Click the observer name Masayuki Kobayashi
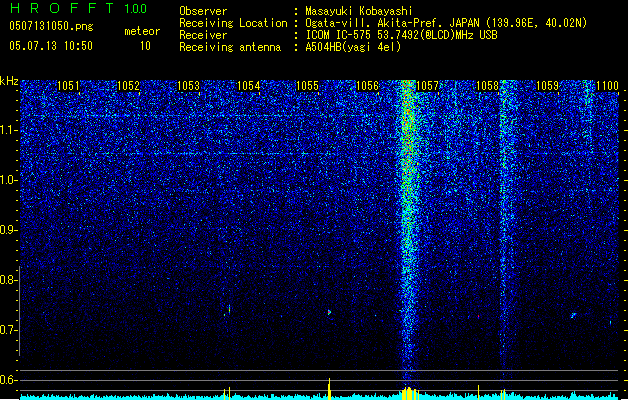Viewport: 629px width, 400px height. 359,11
